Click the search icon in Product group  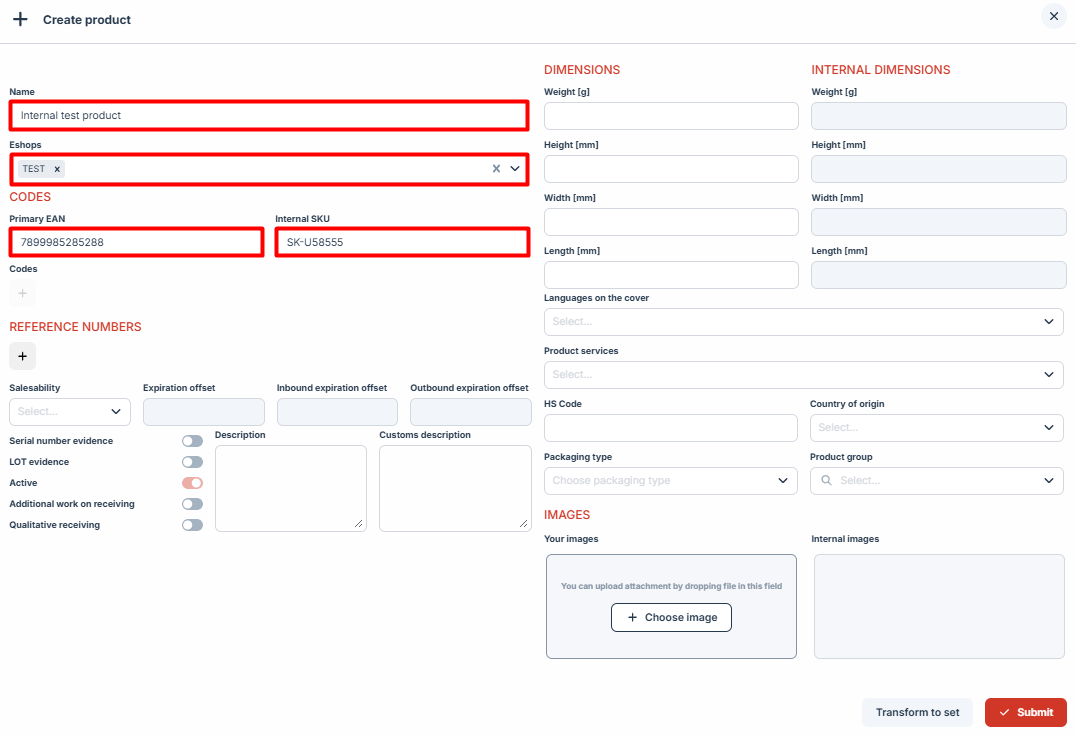pyautogui.click(x=826, y=481)
